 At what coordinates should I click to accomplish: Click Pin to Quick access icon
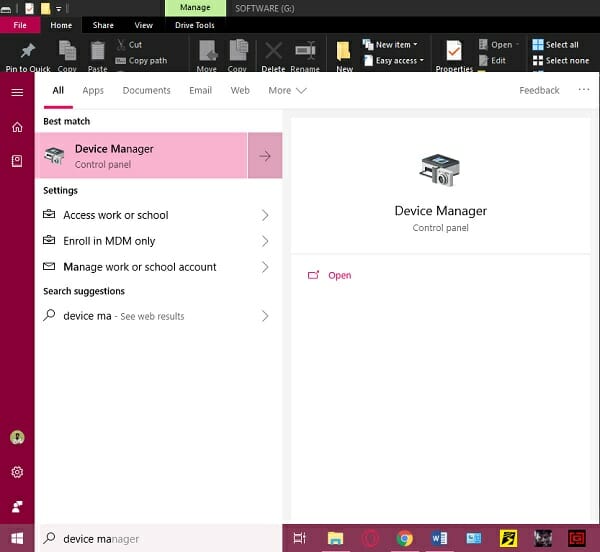click(x=28, y=50)
